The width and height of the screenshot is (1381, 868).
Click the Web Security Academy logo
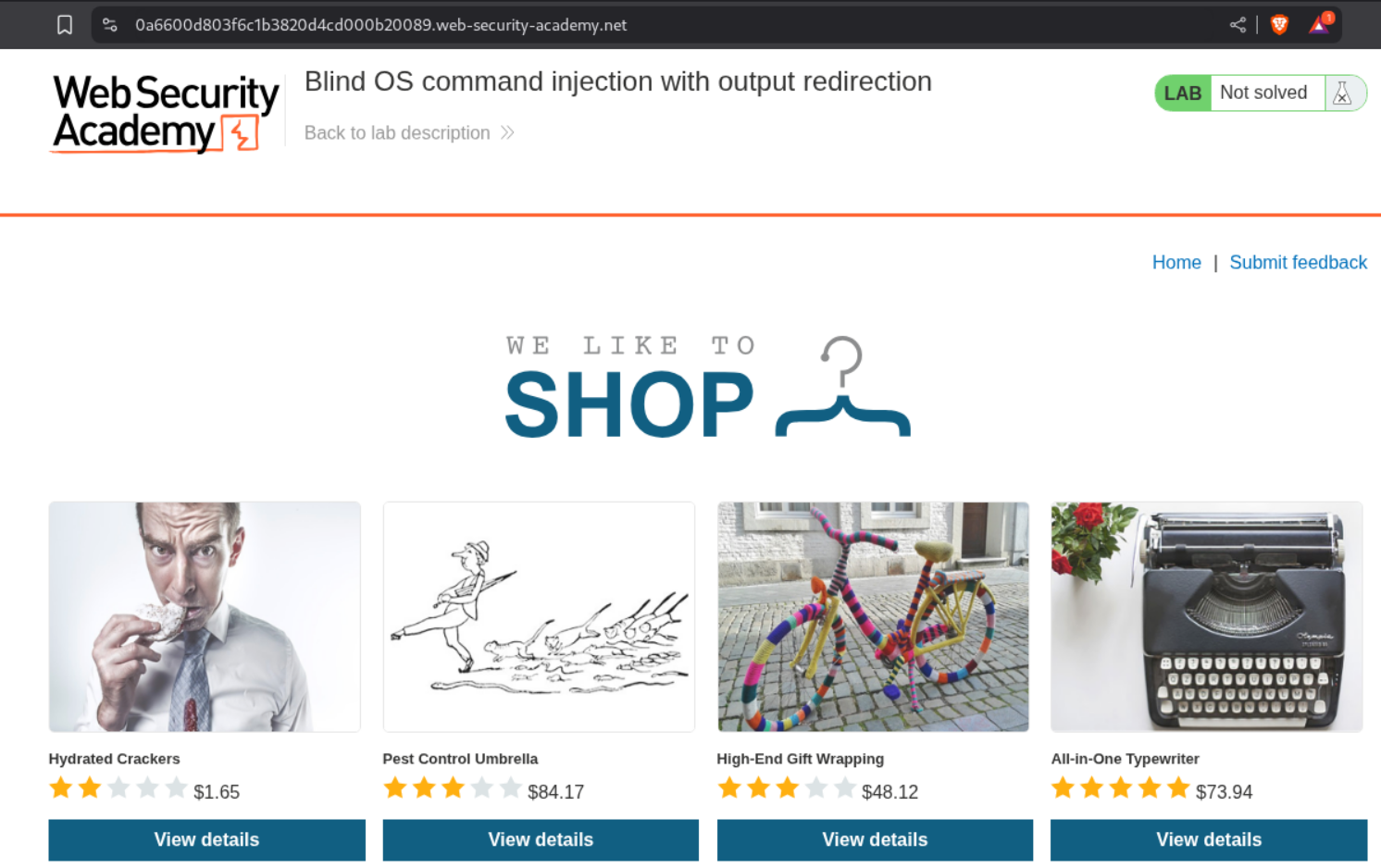point(165,113)
